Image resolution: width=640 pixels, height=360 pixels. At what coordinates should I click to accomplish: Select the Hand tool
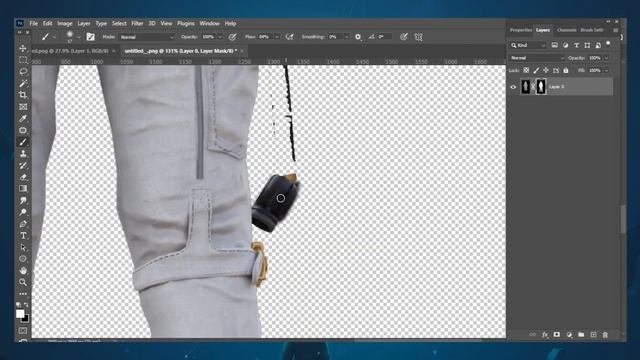23,271
